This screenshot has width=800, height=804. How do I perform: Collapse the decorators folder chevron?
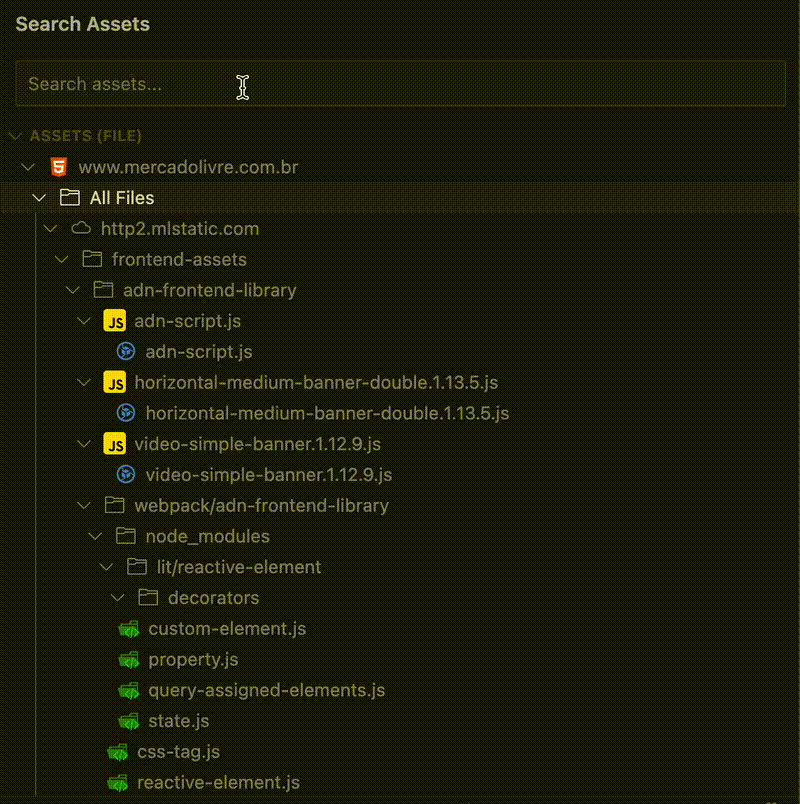coord(117,598)
